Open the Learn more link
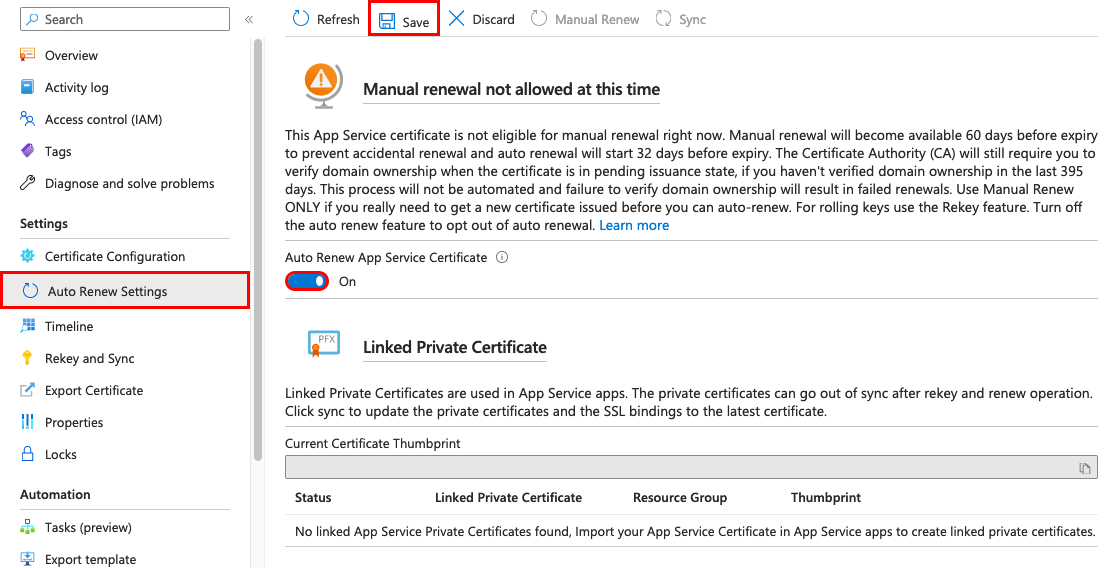The height and width of the screenshot is (568, 1118). coord(634,226)
